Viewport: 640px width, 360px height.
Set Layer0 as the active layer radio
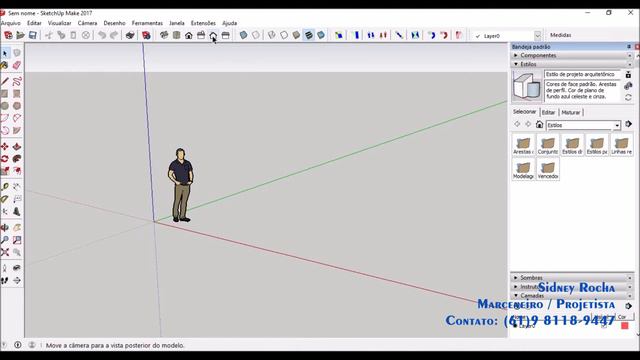coord(515,326)
